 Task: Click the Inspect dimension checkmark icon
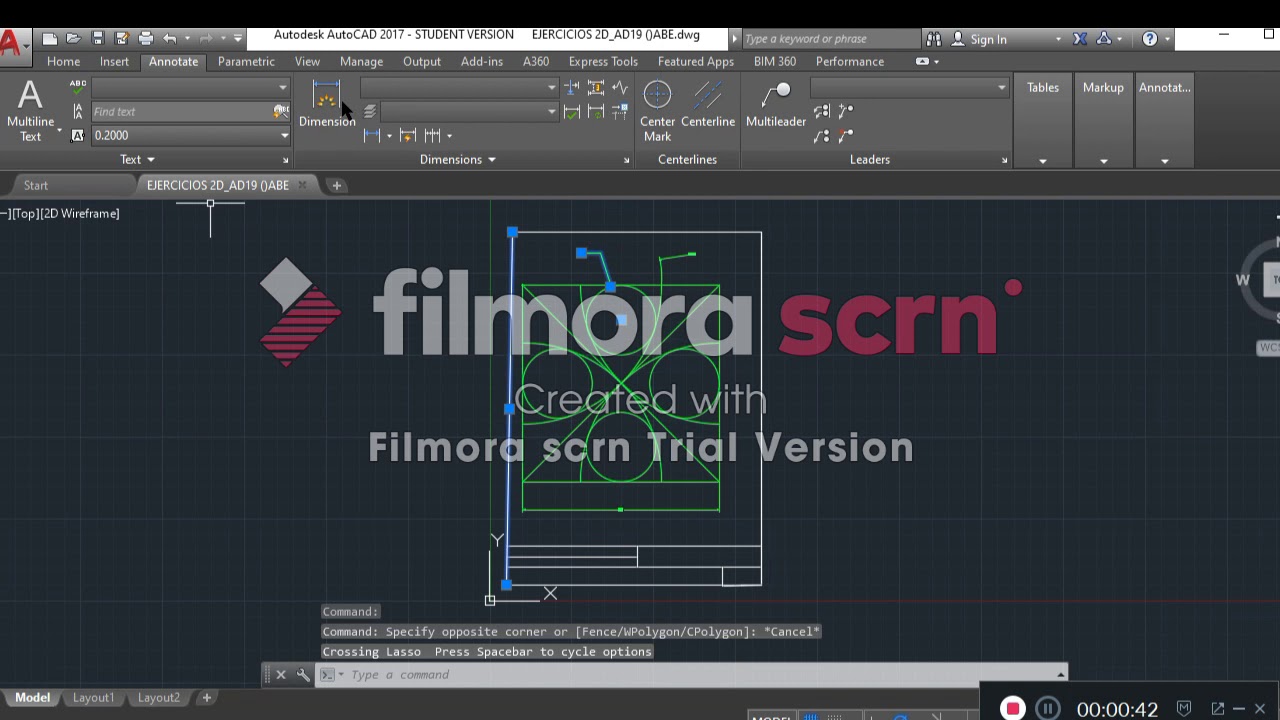click(572, 112)
